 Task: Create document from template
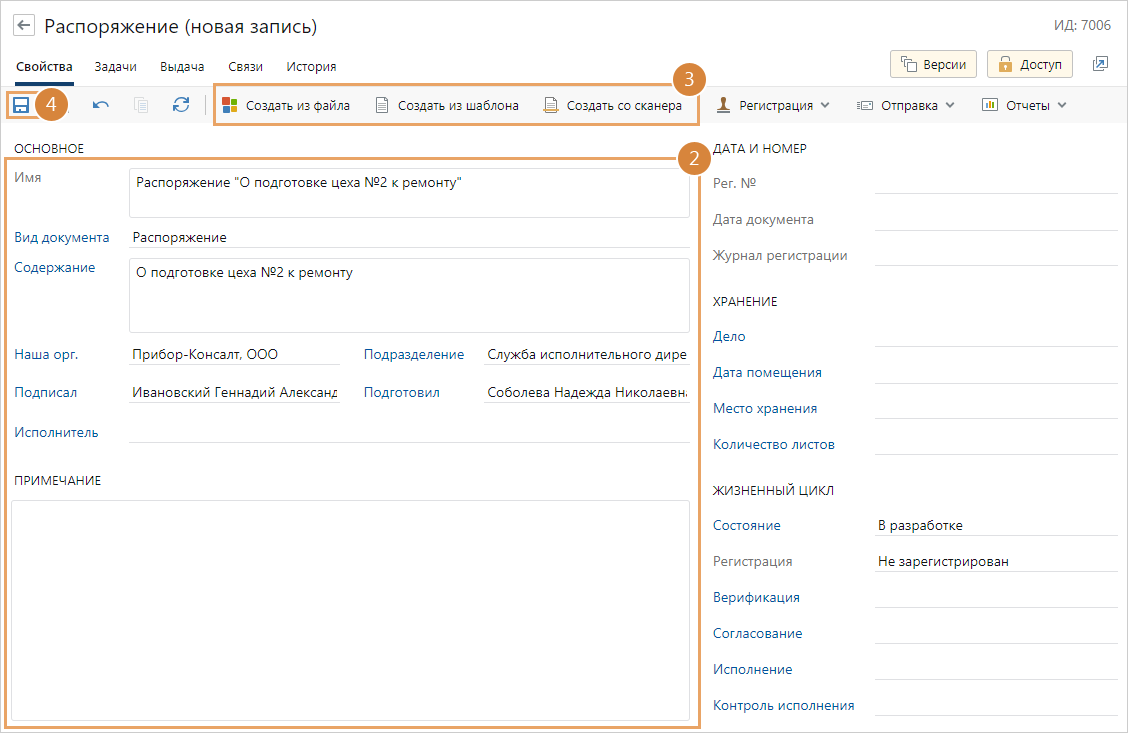click(x=447, y=105)
